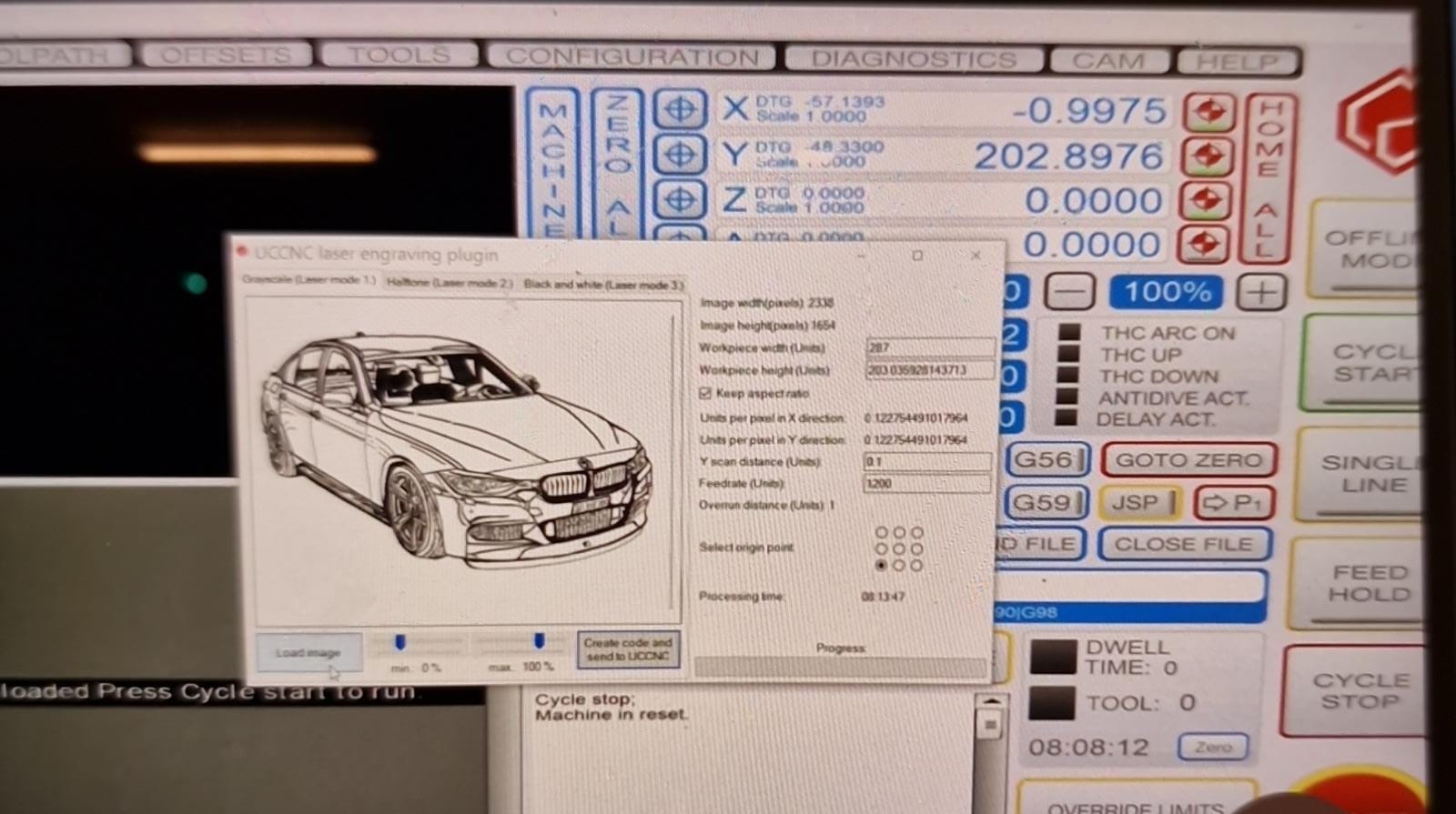Home the A axis using its red icon
The height and width of the screenshot is (814, 1456).
point(1204,243)
